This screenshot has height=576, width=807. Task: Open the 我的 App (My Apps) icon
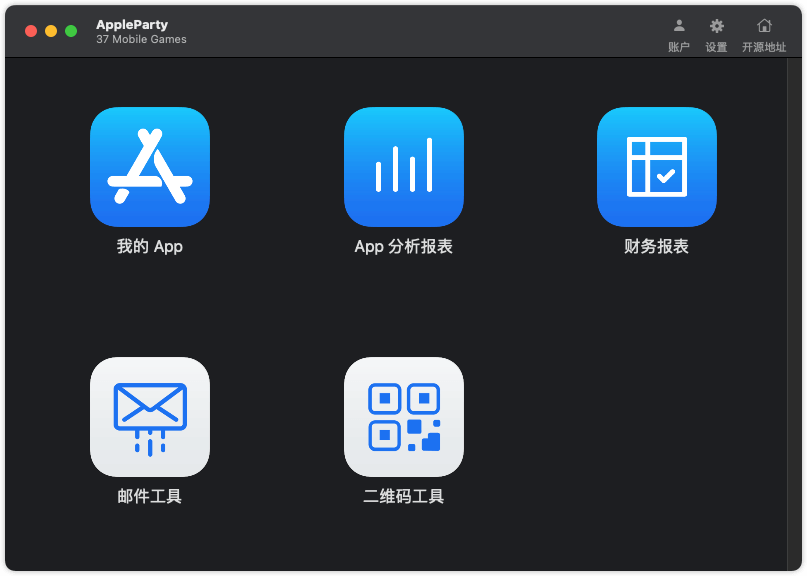(x=150, y=167)
